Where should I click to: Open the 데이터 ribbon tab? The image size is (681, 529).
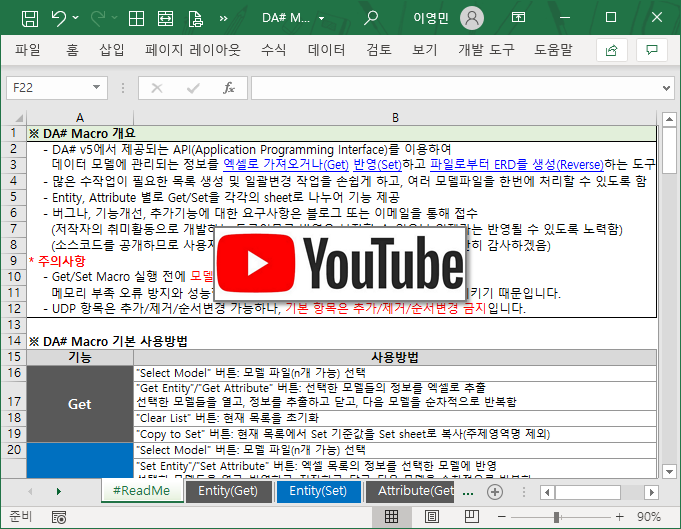(x=327, y=50)
